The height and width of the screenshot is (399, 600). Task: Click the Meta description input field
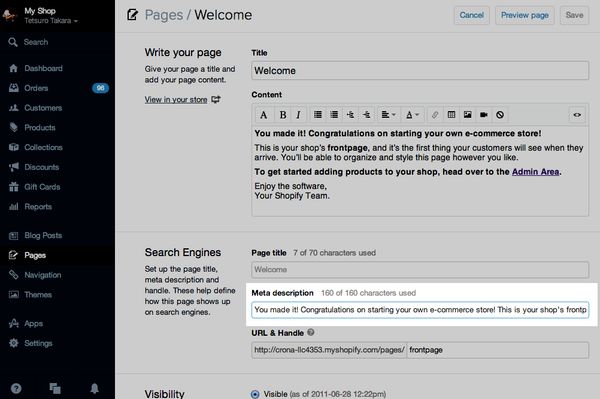coord(420,310)
